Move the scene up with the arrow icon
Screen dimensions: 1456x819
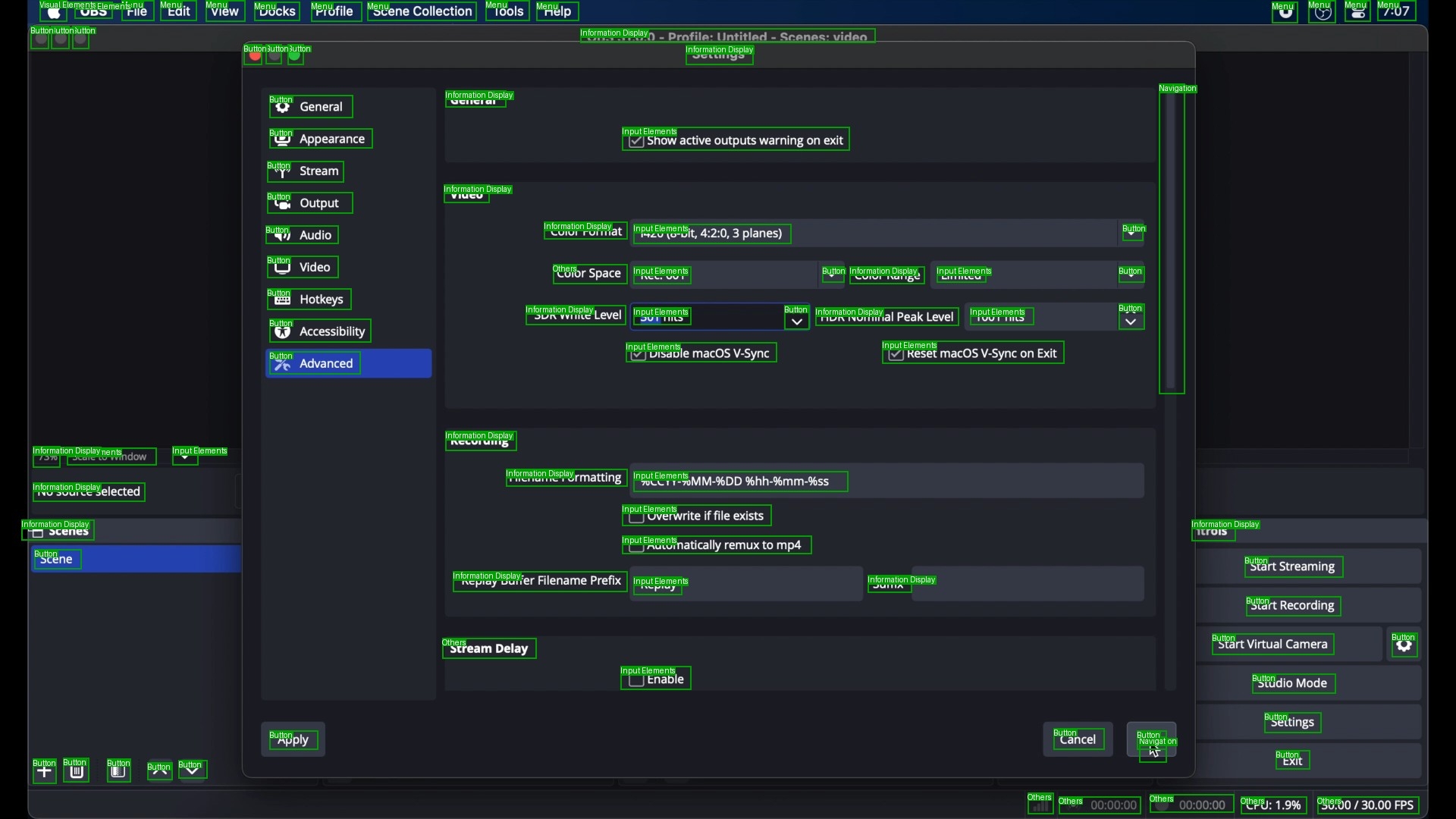pos(159,772)
